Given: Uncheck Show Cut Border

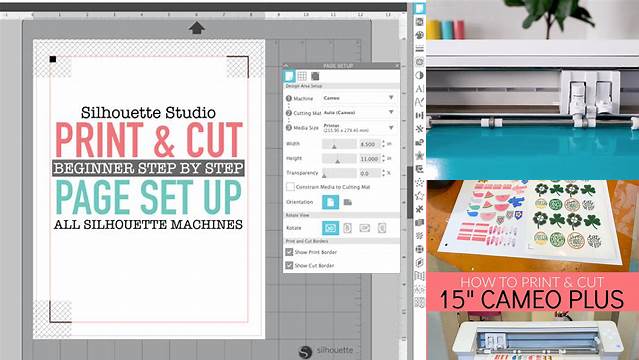Looking at the screenshot, I should (x=289, y=265).
